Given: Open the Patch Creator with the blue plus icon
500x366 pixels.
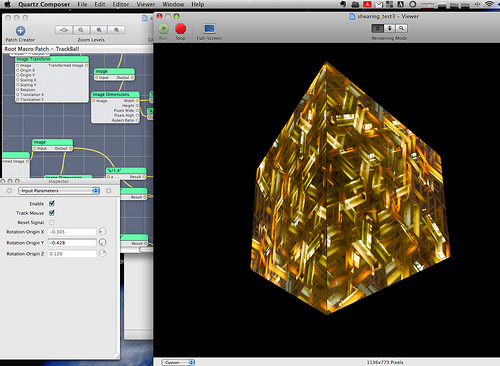Looking at the screenshot, I should [20, 31].
